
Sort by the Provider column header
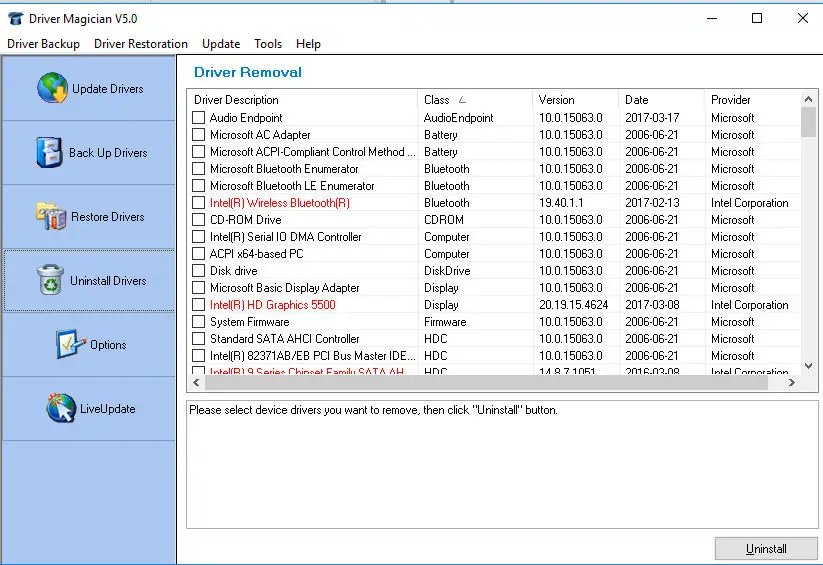(x=752, y=100)
